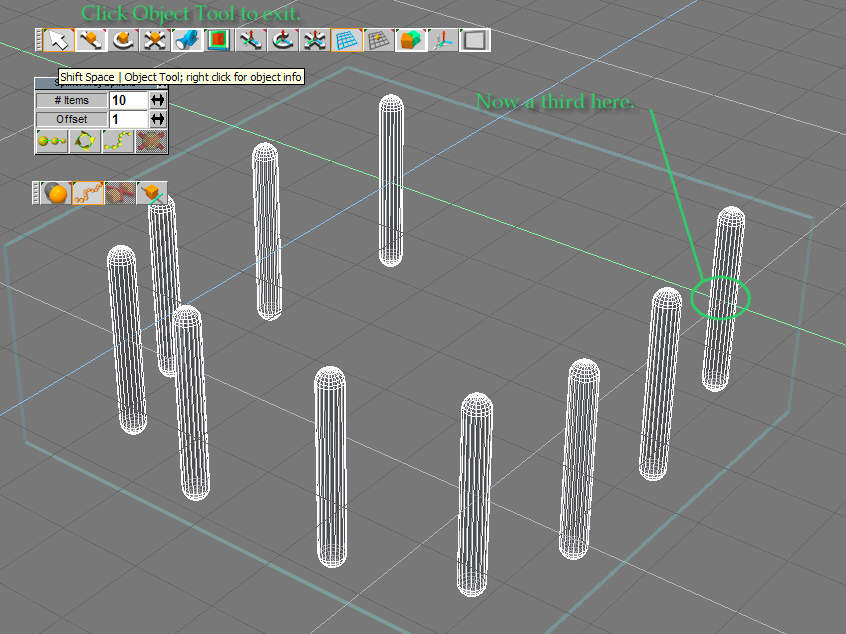The image size is (846, 634).
Task: Select the linear green-balls array icon
Action: coord(51,141)
